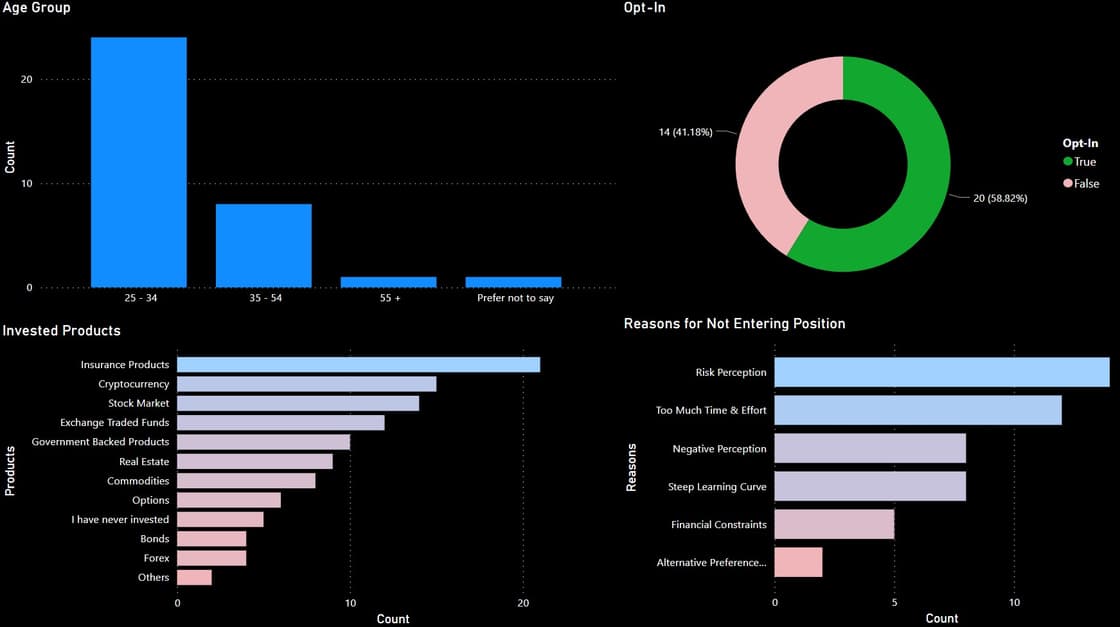The height and width of the screenshot is (627, 1120).
Task: Select the Others bar
Action: point(194,577)
